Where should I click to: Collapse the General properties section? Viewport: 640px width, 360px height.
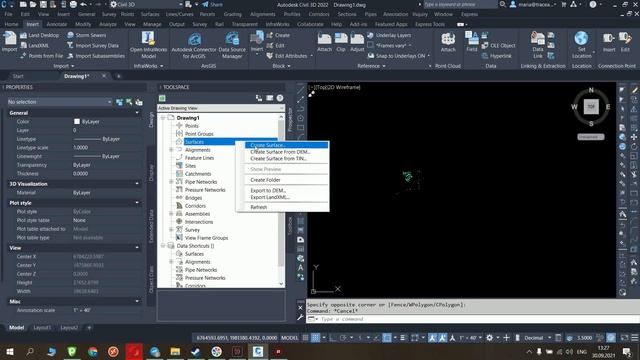(137, 113)
